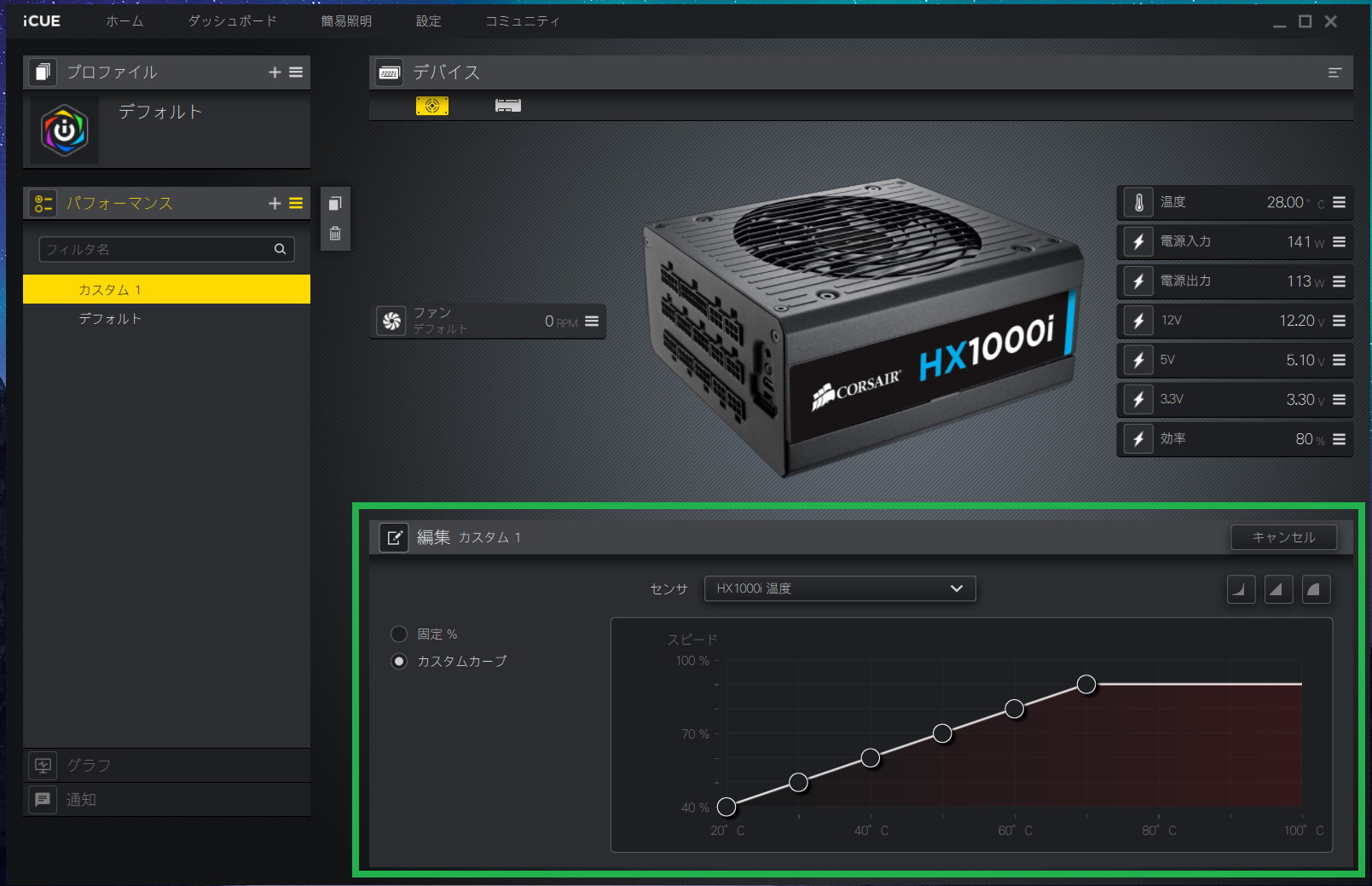
Task: Click the デフォルト profile name
Action: 160,112
